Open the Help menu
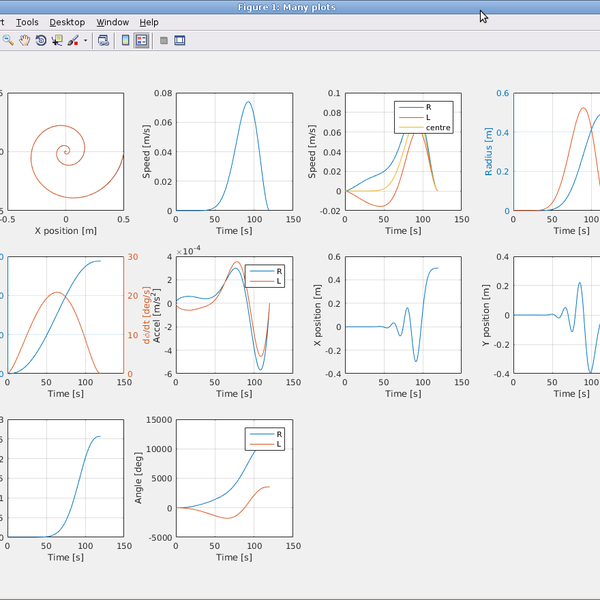This screenshot has height=600, width=600. click(x=149, y=22)
